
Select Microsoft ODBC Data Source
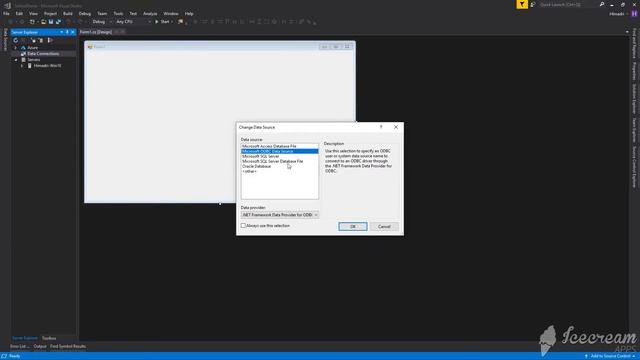click(x=280, y=151)
